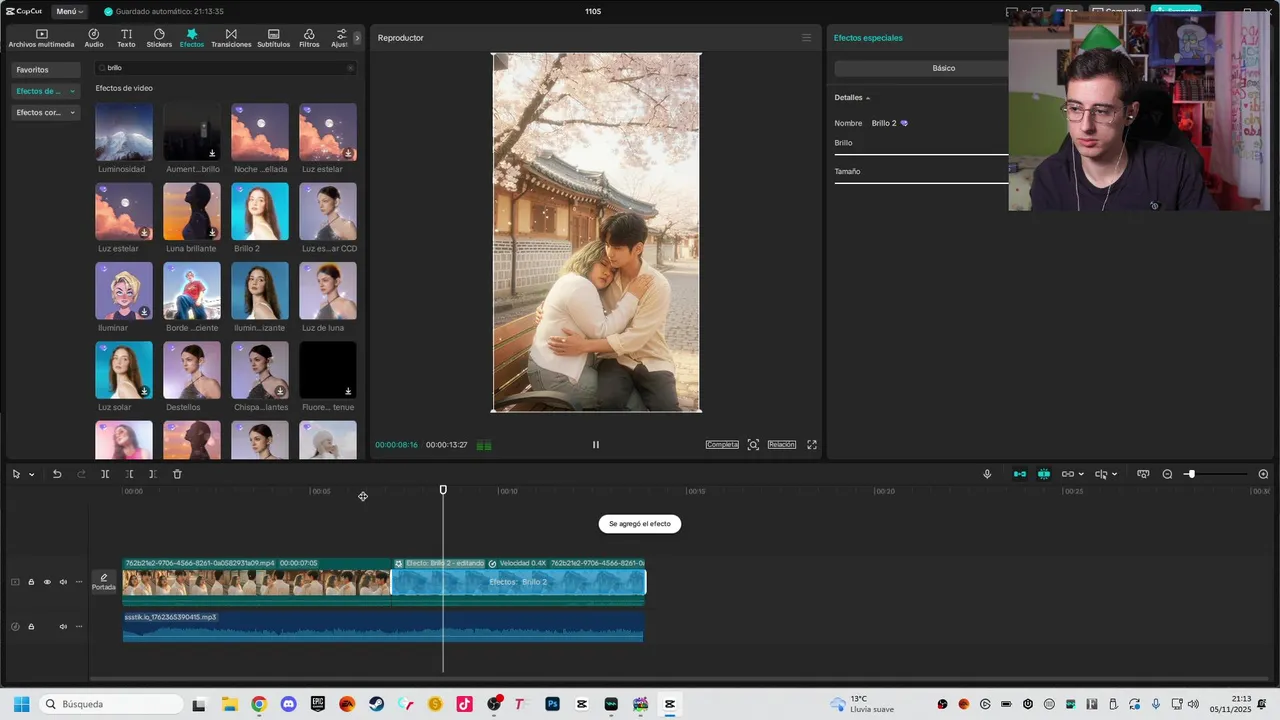The image size is (1280, 720).
Task: Toggle auto snapping
Action: [1044, 474]
